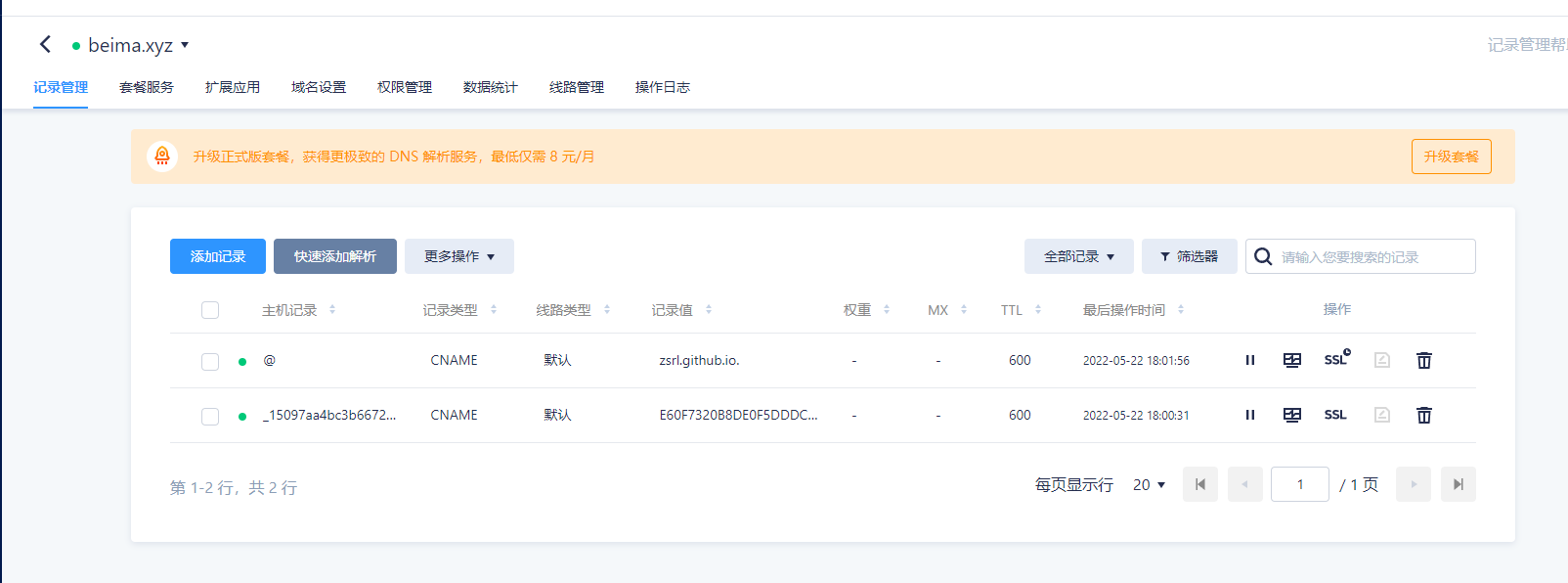Sort by 记录类型 column
The image size is (1568, 583).
click(494, 309)
